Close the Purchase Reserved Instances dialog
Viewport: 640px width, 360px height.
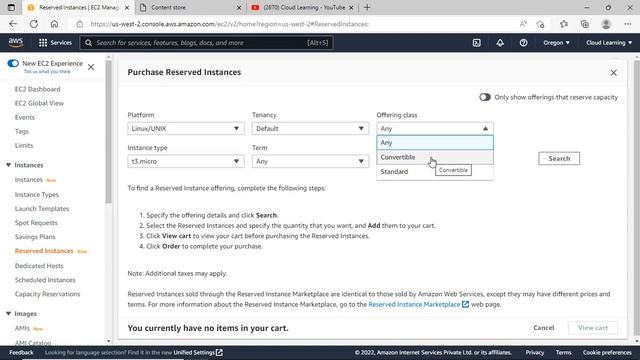coord(613,73)
